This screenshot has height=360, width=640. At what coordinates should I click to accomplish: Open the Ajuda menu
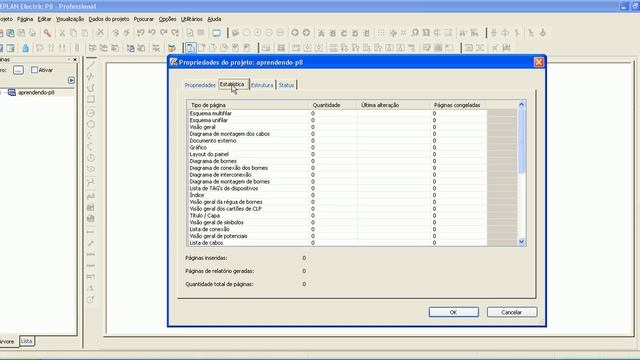[214, 19]
